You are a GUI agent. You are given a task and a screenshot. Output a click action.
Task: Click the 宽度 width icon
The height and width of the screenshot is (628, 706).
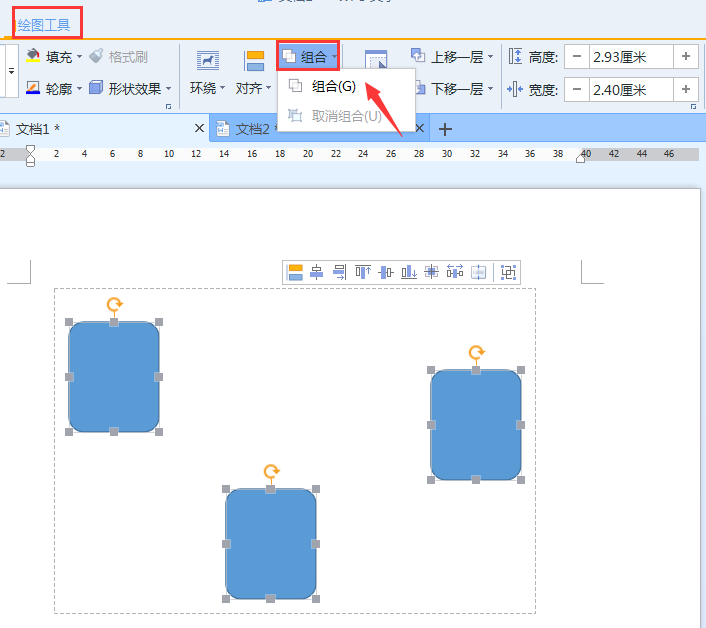click(515, 89)
